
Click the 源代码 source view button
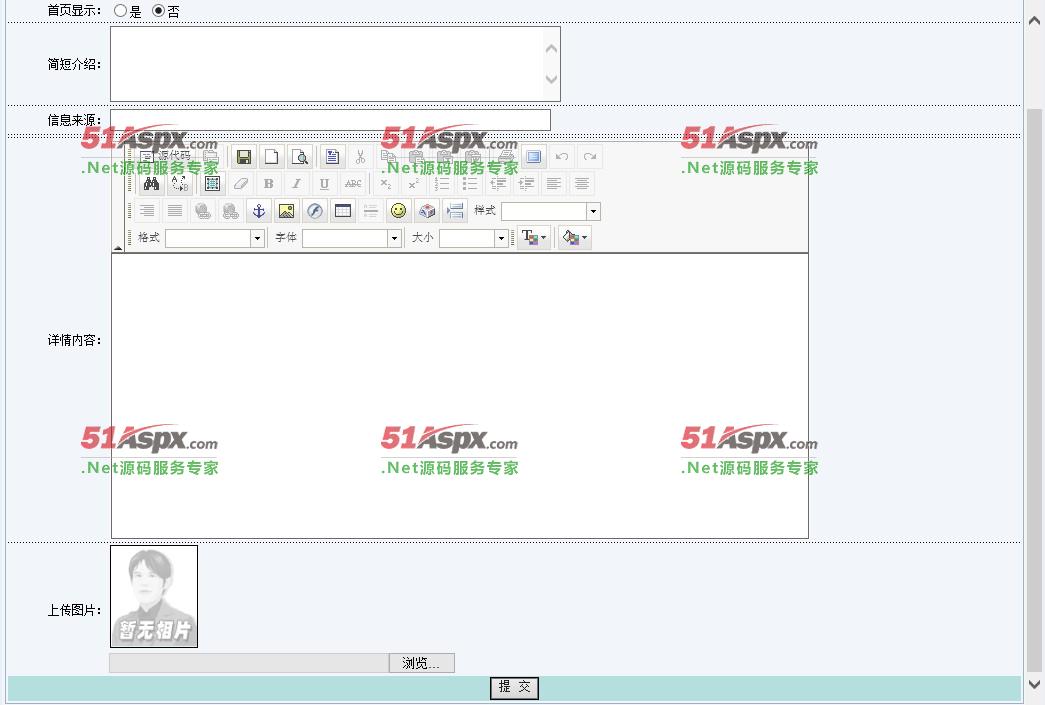click(165, 156)
